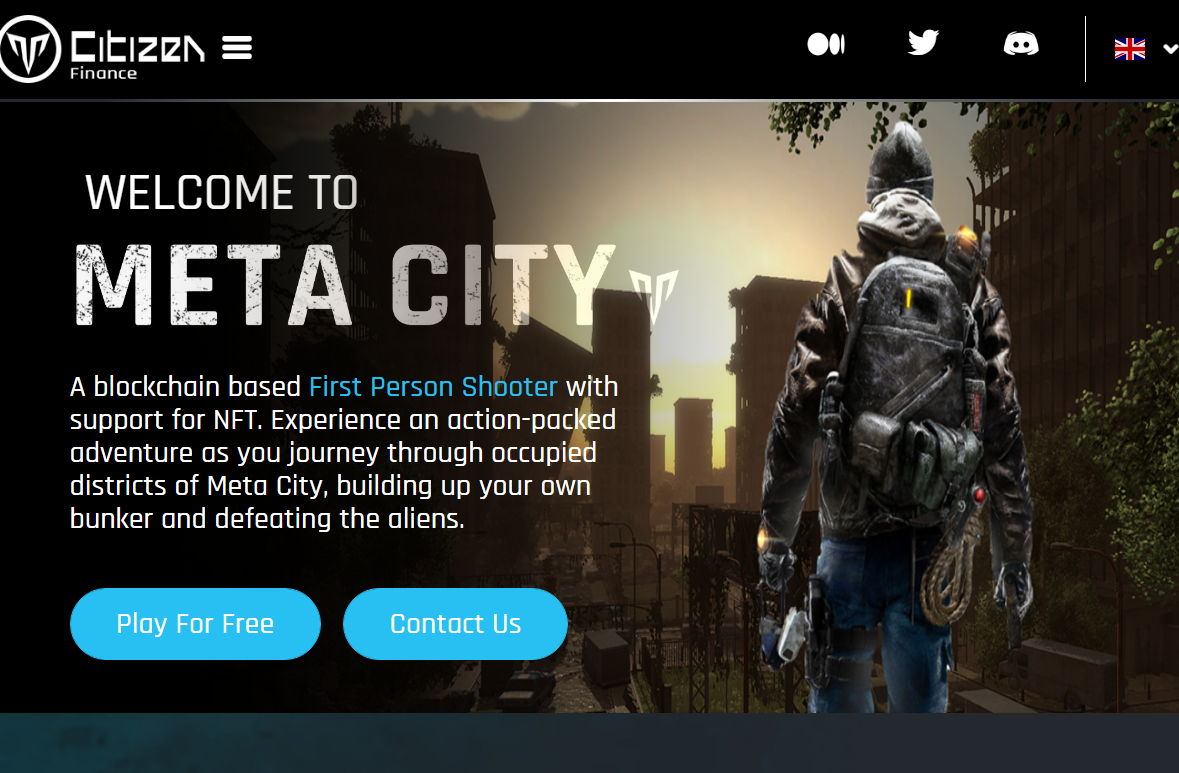Open the hamburger navigation menu
Viewport: 1179px width, 773px height.
coord(237,48)
